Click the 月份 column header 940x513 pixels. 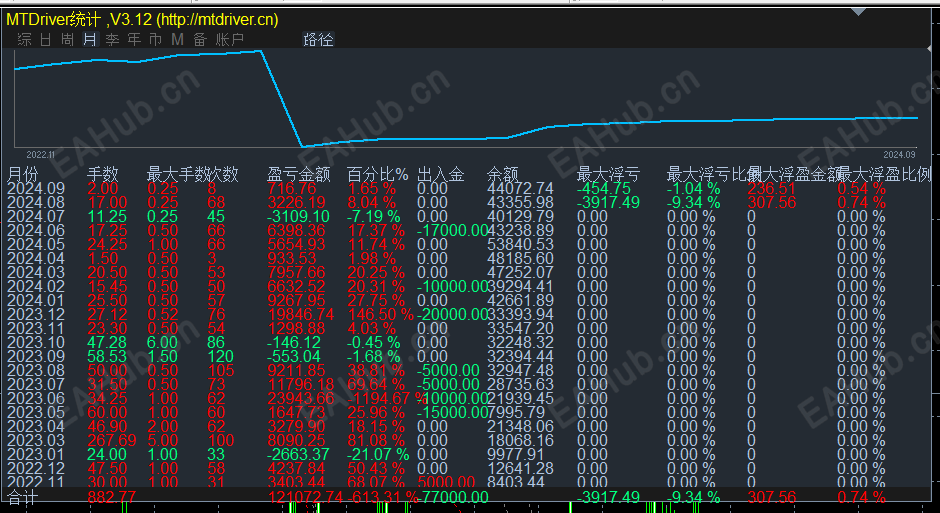pos(22,174)
